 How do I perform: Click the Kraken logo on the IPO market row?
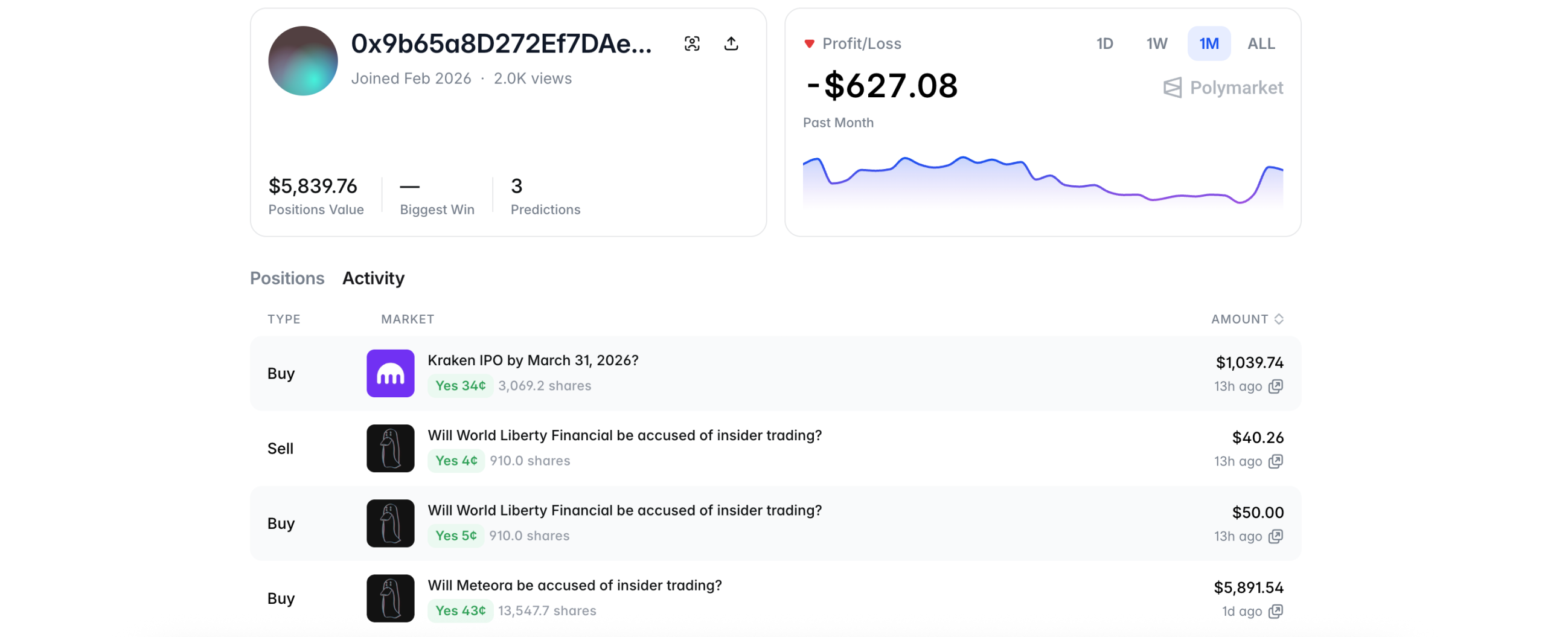(x=390, y=373)
